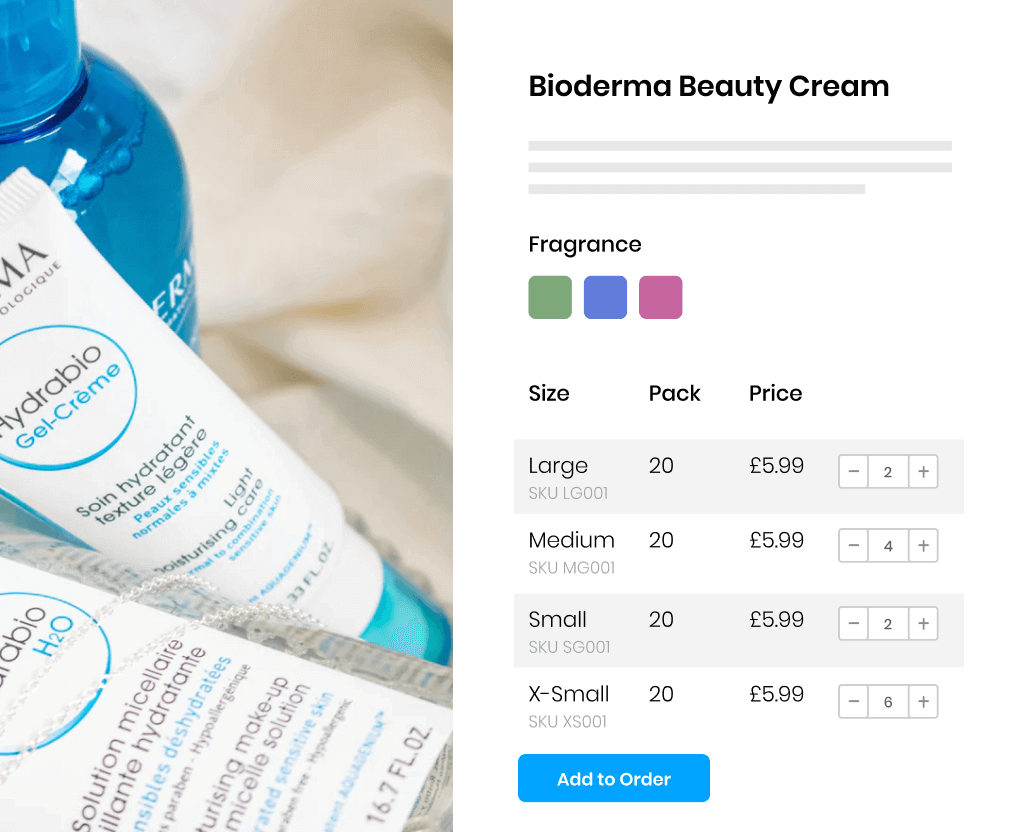Add one more X-Small pack

pos(923,702)
